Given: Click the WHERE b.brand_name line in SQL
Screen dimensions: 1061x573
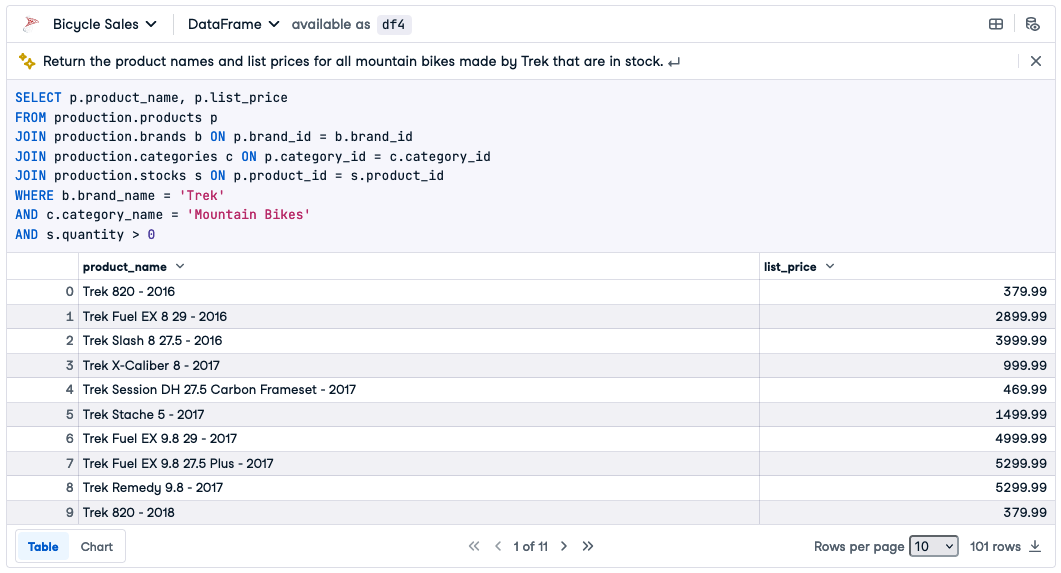Looking at the screenshot, I should (x=119, y=196).
